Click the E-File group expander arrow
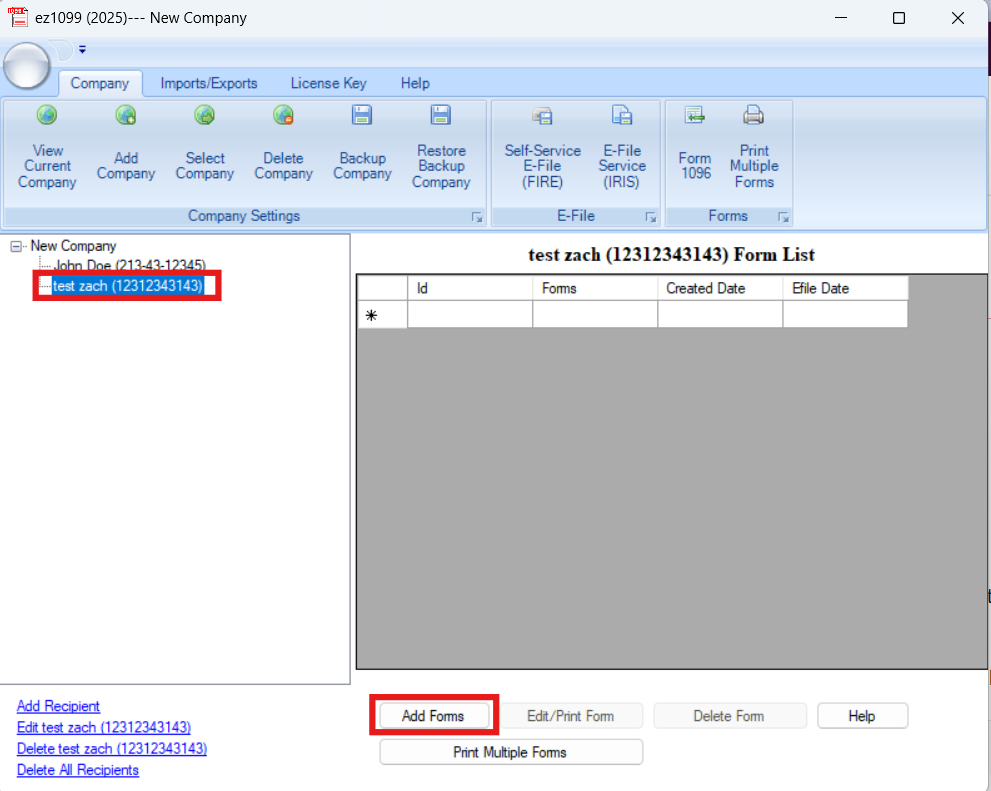 [651, 216]
